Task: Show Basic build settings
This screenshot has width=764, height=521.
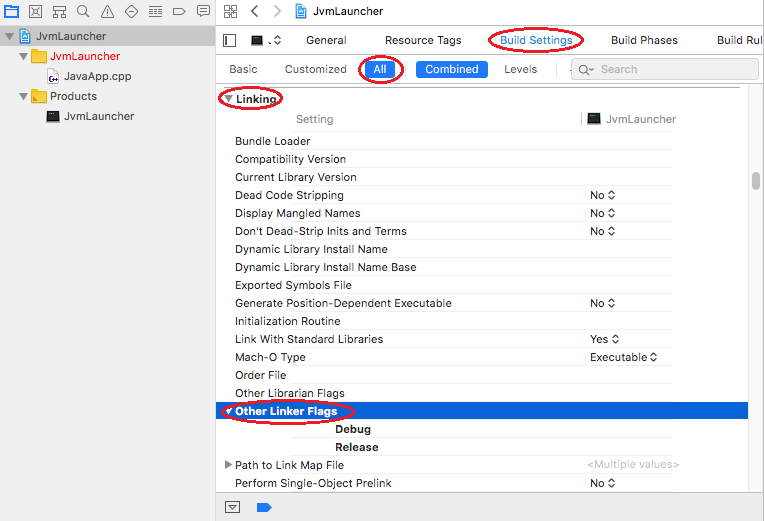Action: click(243, 69)
